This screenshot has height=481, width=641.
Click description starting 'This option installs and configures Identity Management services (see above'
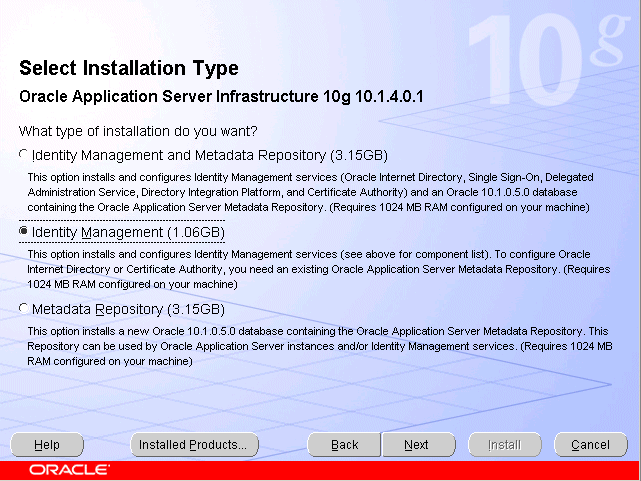319,269
